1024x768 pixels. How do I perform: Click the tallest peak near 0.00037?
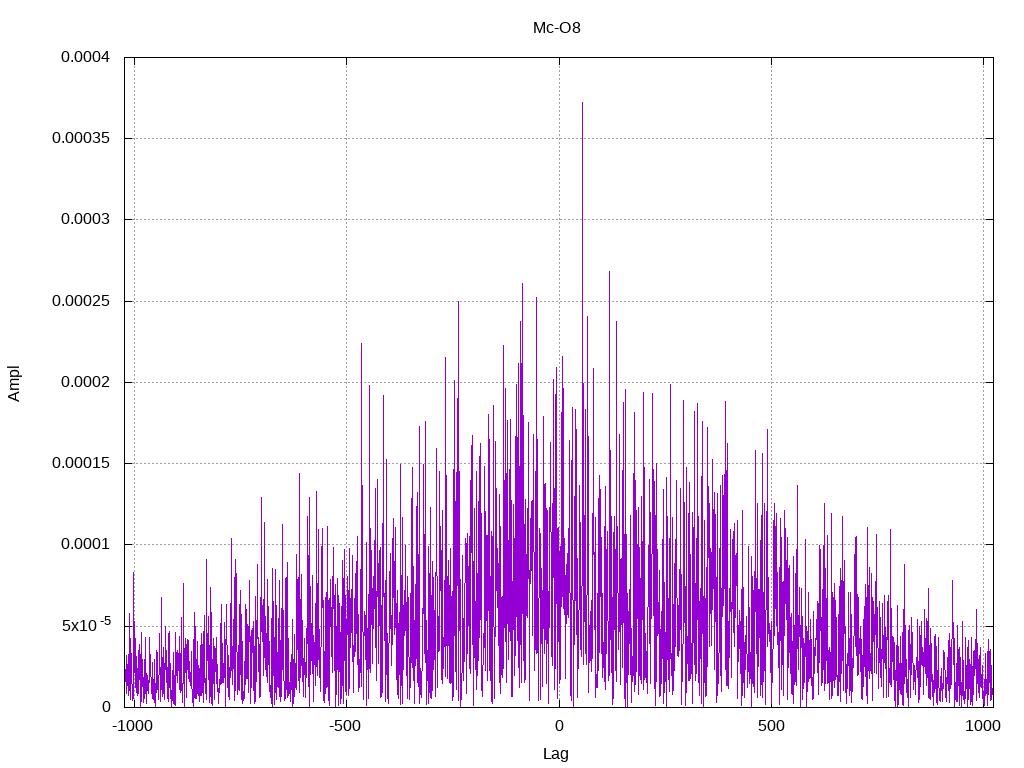point(583,103)
